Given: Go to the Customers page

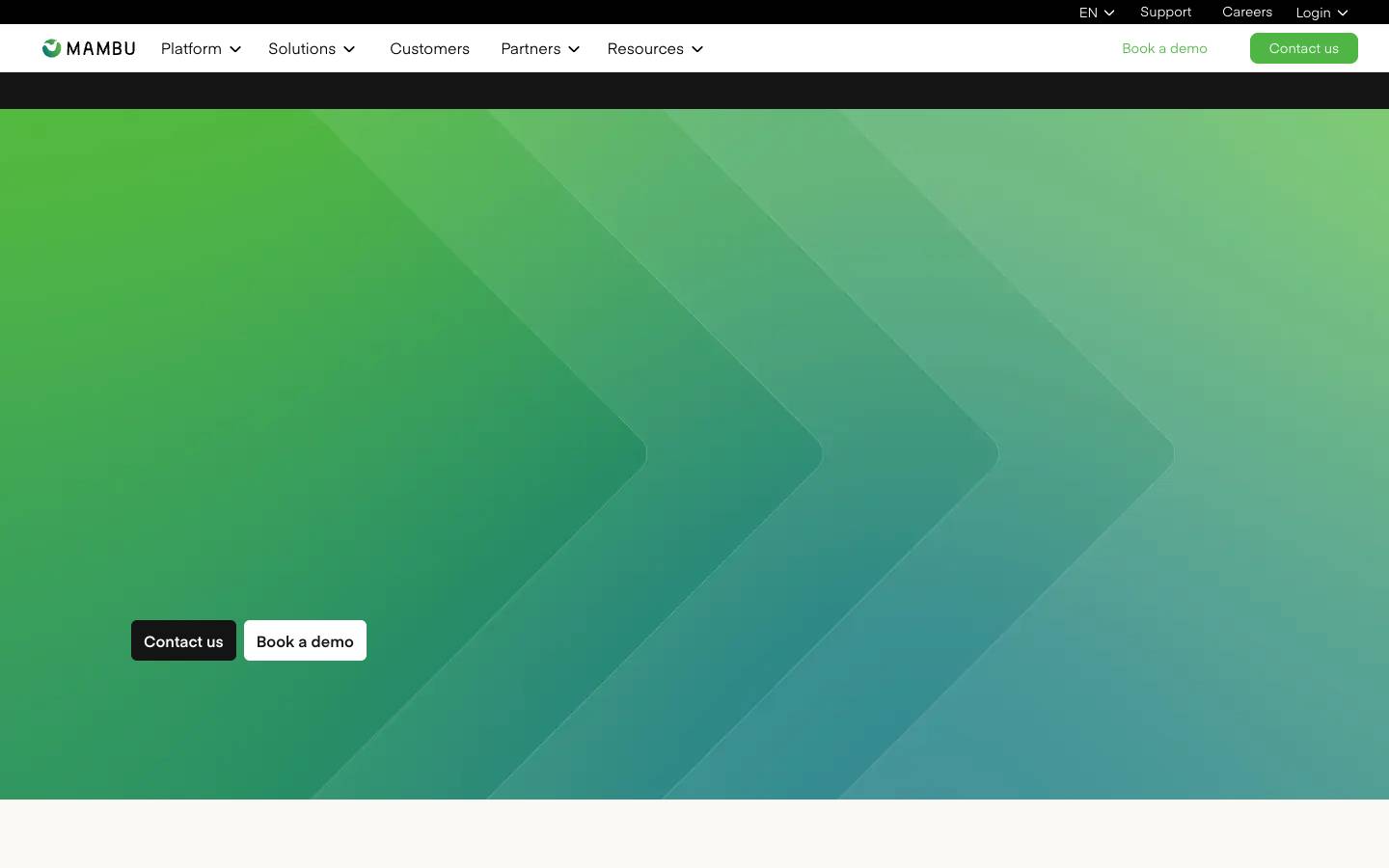Looking at the screenshot, I should coord(429,48).
